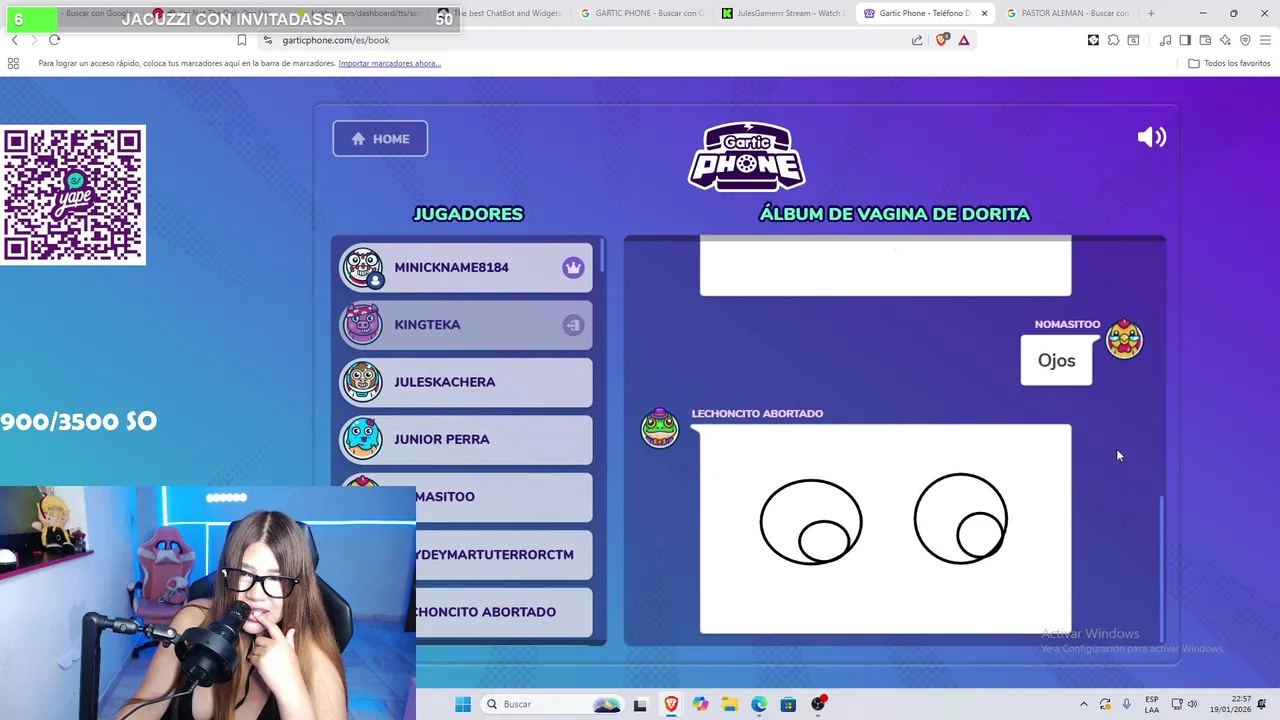1280x720 pixels.
Task: Select player JUNIOR PERRA in the list
Action: click(x=466, y=439)
